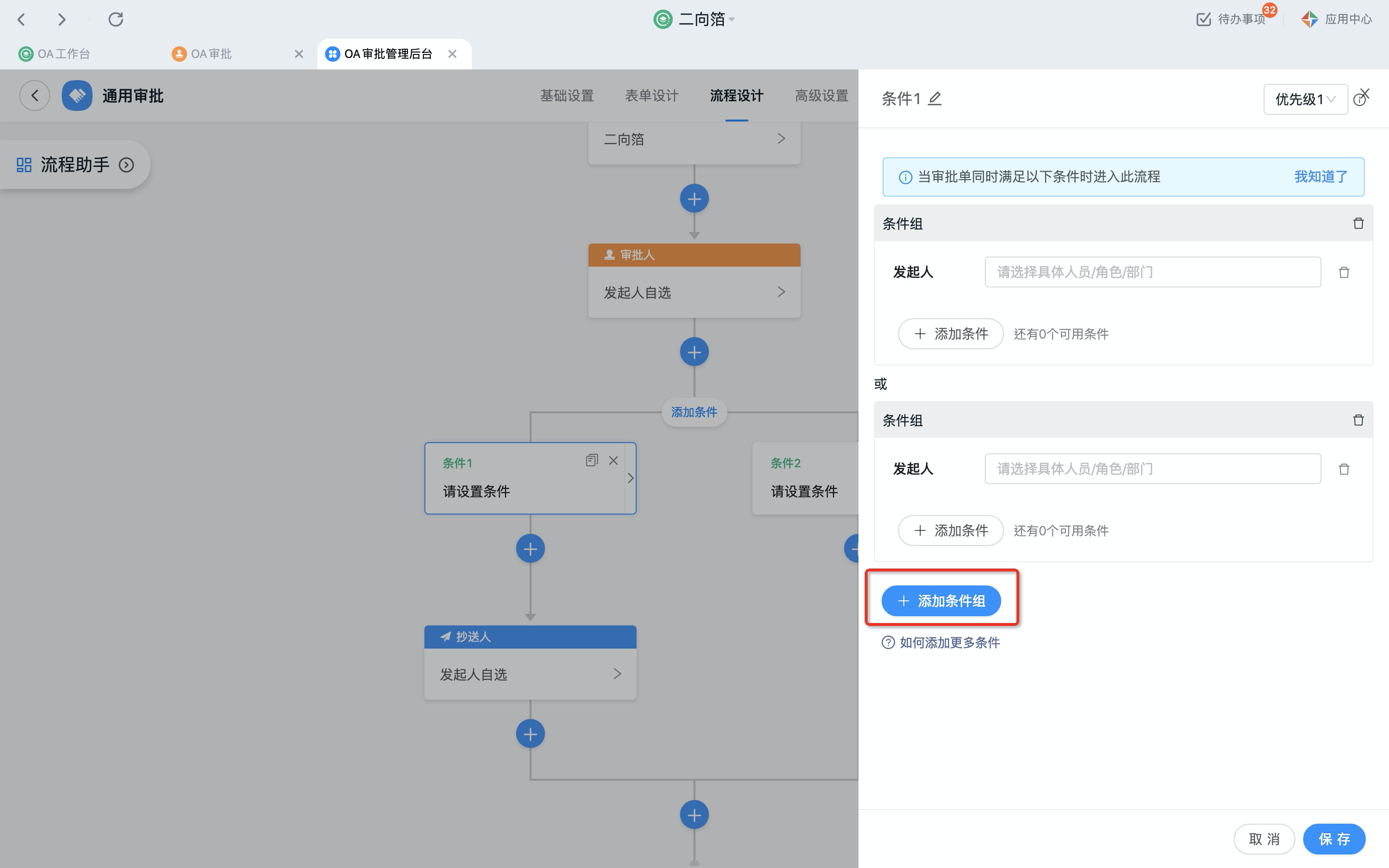Click the pencil icon beside 条件1 title

click(x=935, y=99)
